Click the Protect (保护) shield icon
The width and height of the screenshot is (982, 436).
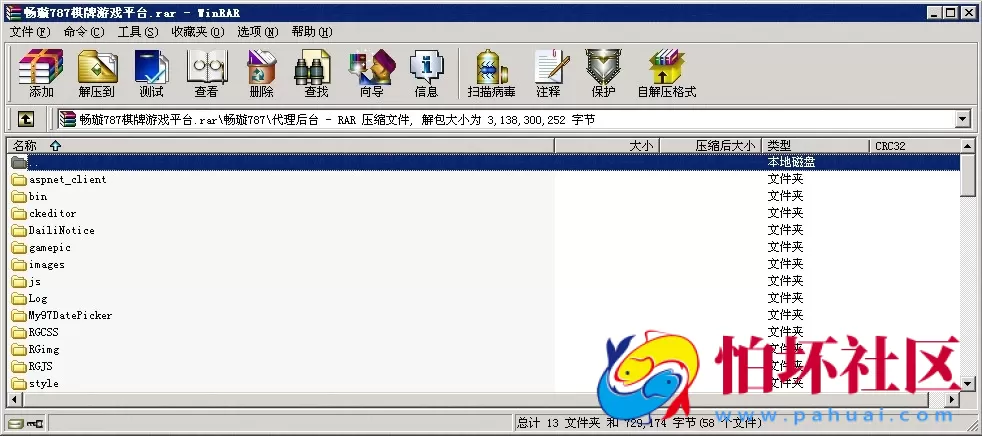tap(603, 73)
